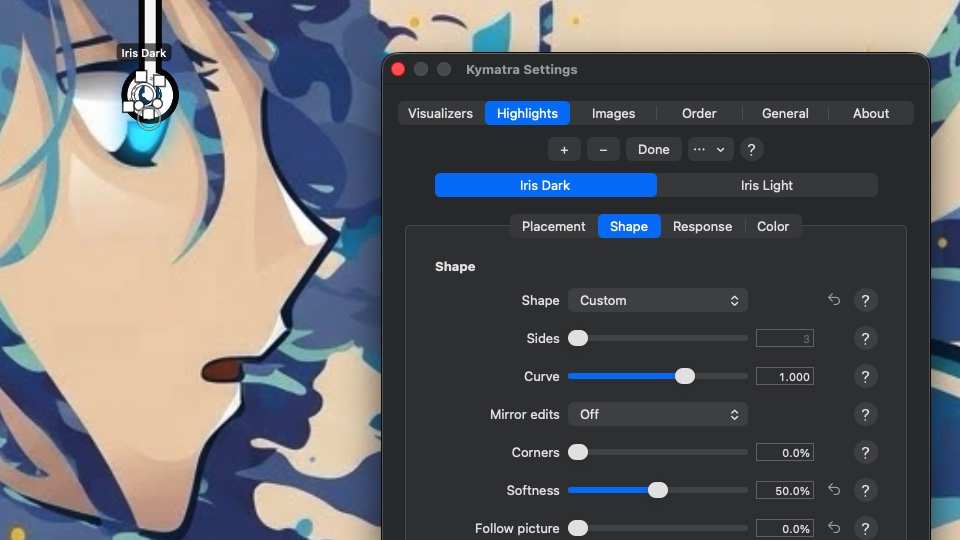Image resolution: width=960 pixels, height=540 pixels.
Task: Open help for the Curve slider
Action: click(x=865, y=377)
